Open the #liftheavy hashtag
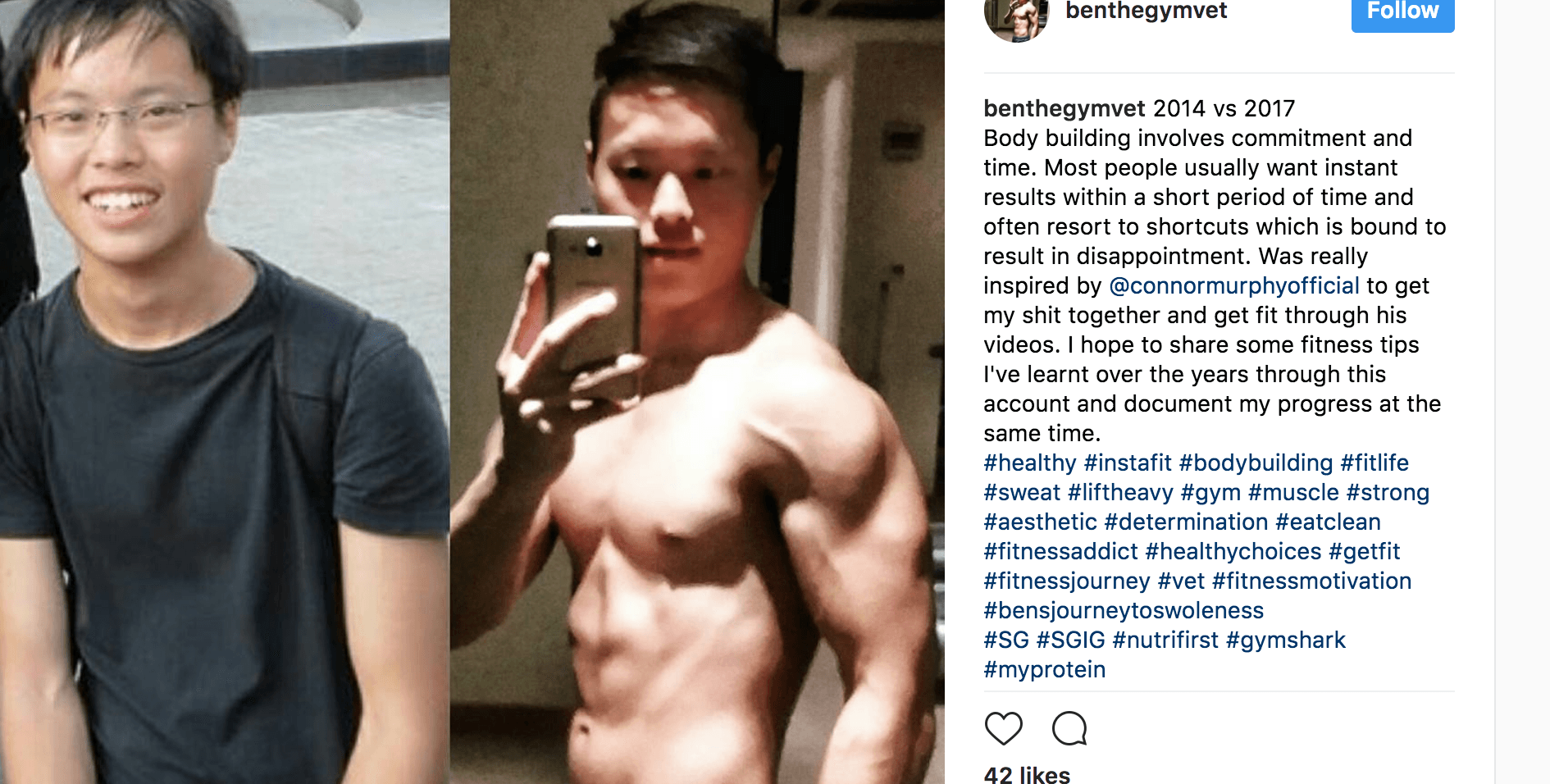The image size is (1550, 784). click(x=1120, y=492)
